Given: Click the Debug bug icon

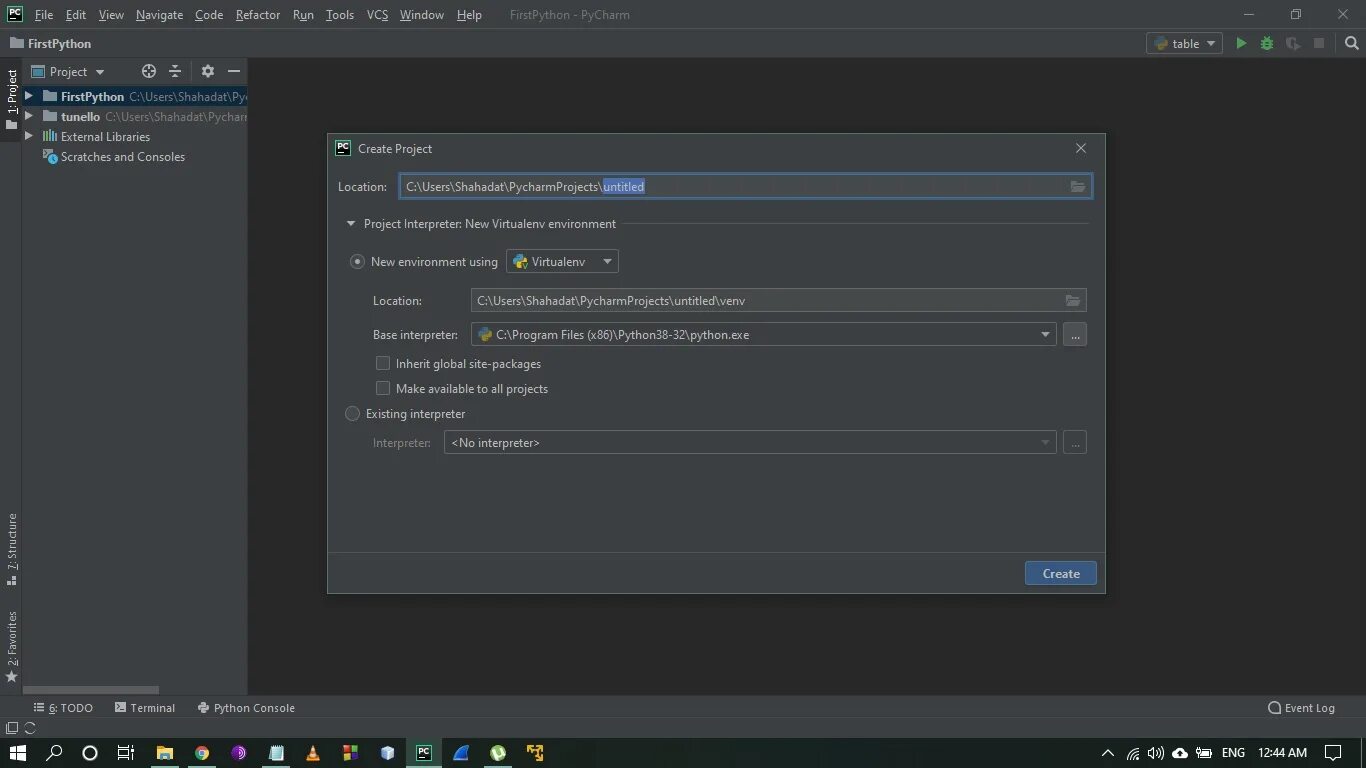Looking at the screenshot, I should click(x=1267, y=43).
